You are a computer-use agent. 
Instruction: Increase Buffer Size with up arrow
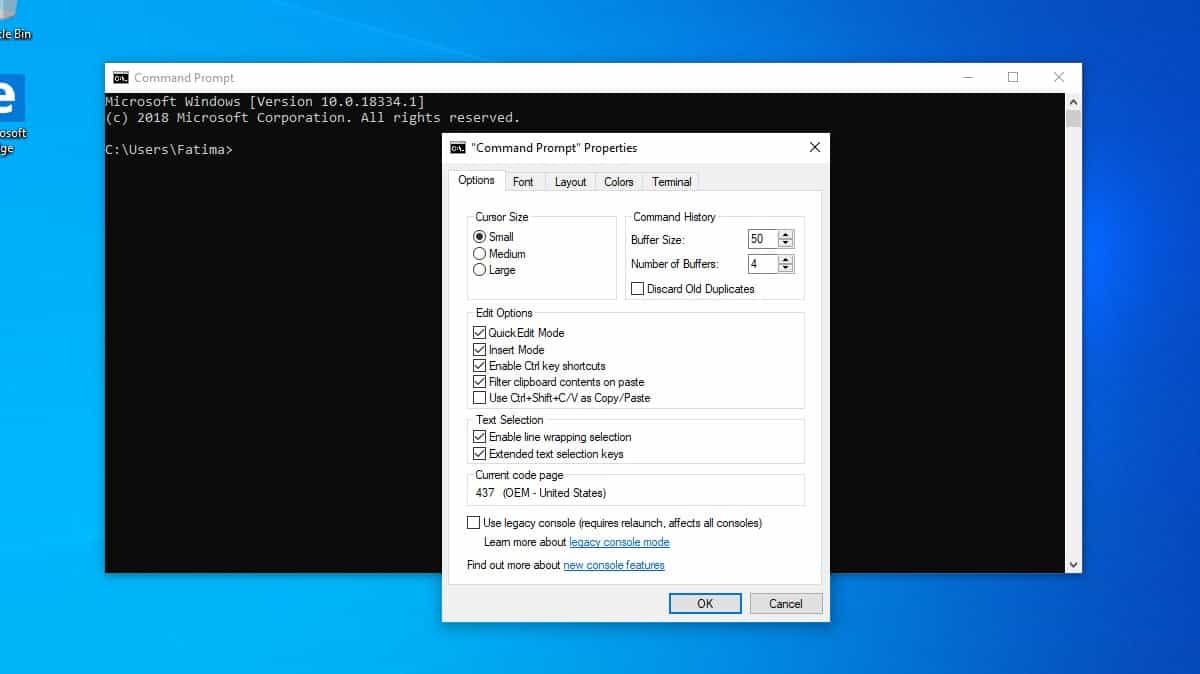[x=786, y=235]
